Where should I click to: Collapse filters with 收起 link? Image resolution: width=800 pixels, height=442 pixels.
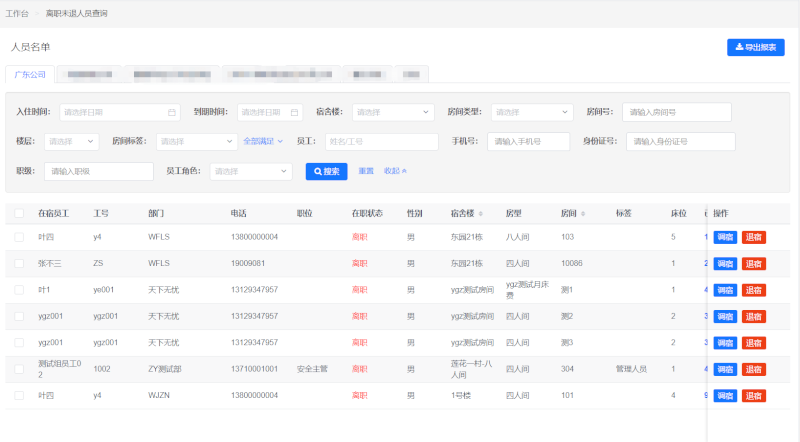pos(395,171)
